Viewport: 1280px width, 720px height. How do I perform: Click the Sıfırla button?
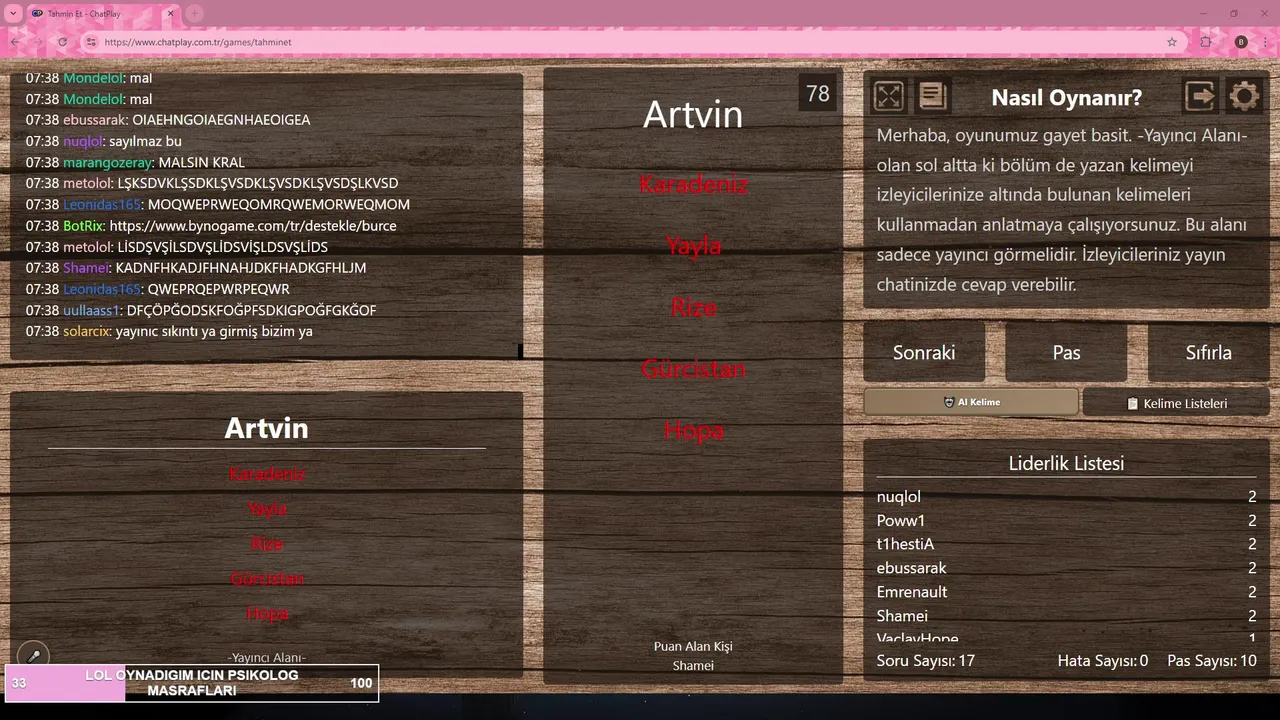1208,352
